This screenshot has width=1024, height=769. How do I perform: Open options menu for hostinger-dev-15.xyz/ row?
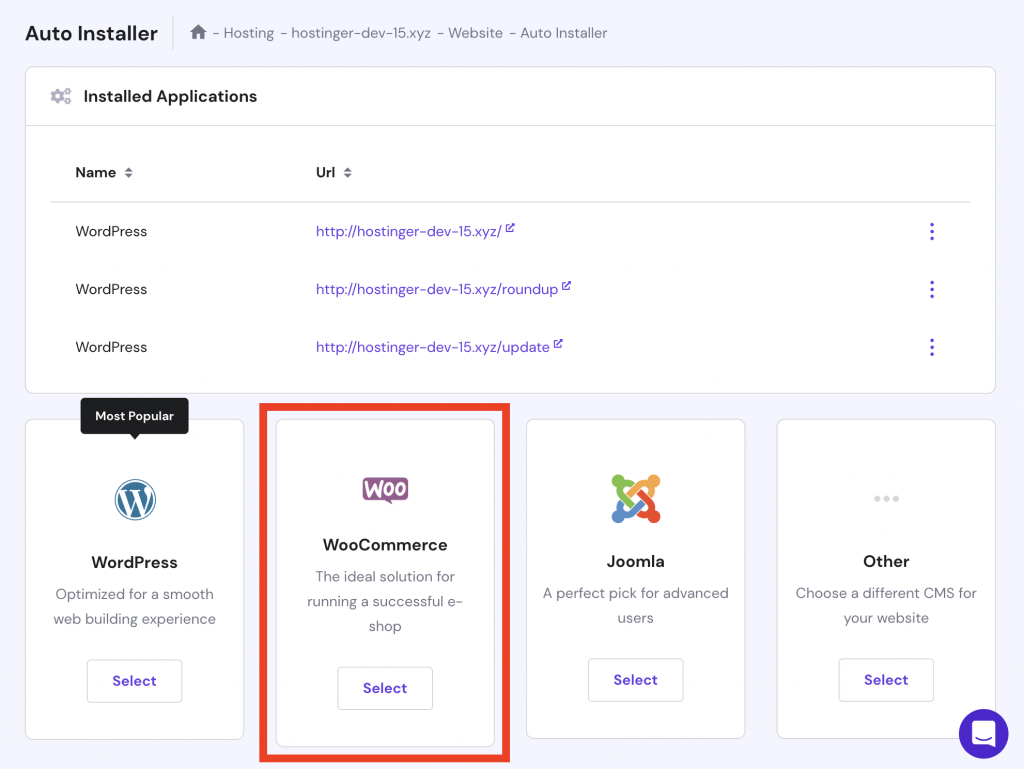coord(932,232)
